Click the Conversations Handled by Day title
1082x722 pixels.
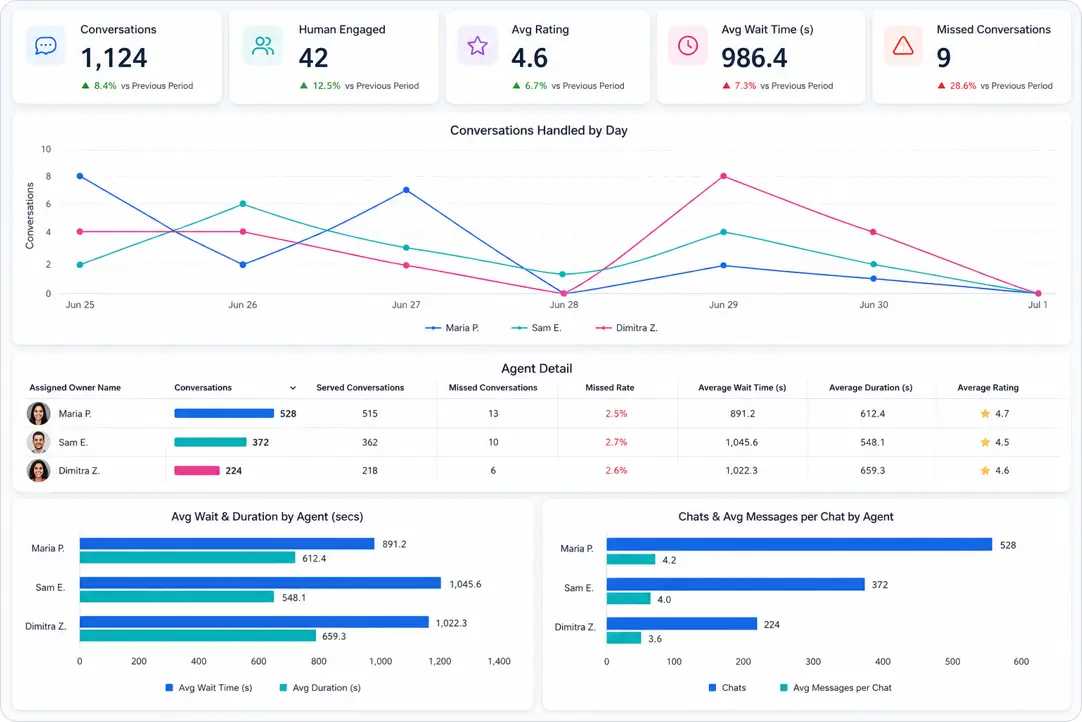coord(539,130)
